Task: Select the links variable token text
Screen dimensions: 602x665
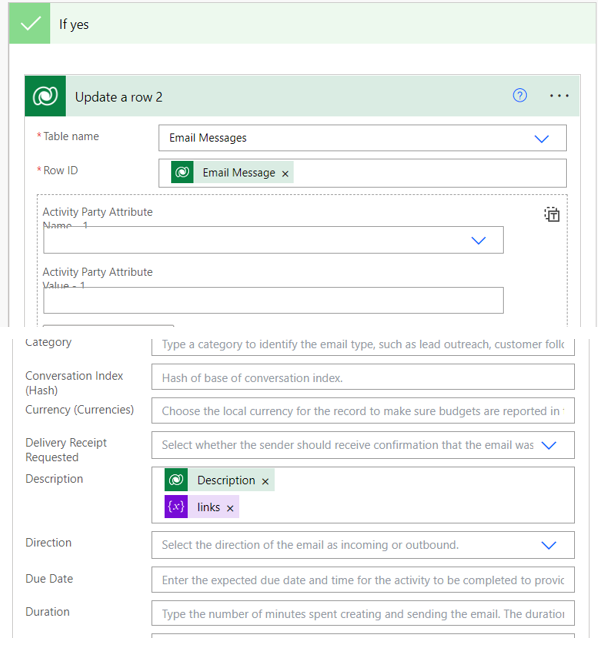Action: 208,507
